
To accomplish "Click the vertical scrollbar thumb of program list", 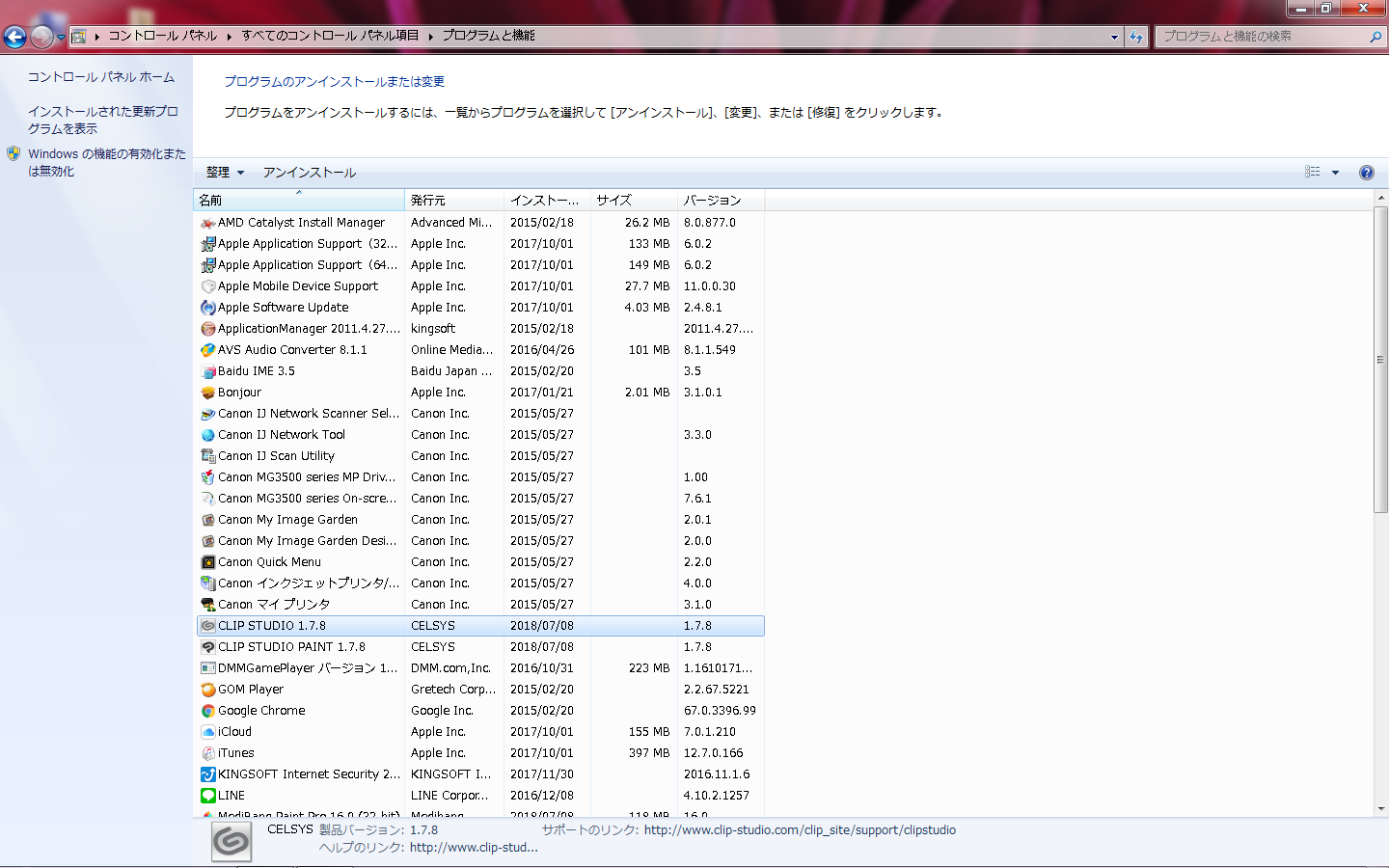I will coord(1380,360).
